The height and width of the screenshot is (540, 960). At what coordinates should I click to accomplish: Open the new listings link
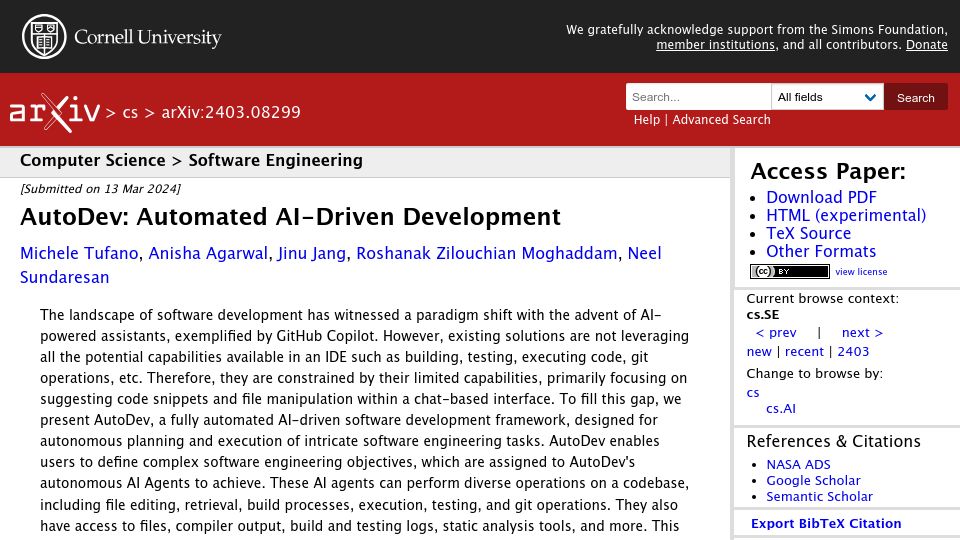pos(759,351)
